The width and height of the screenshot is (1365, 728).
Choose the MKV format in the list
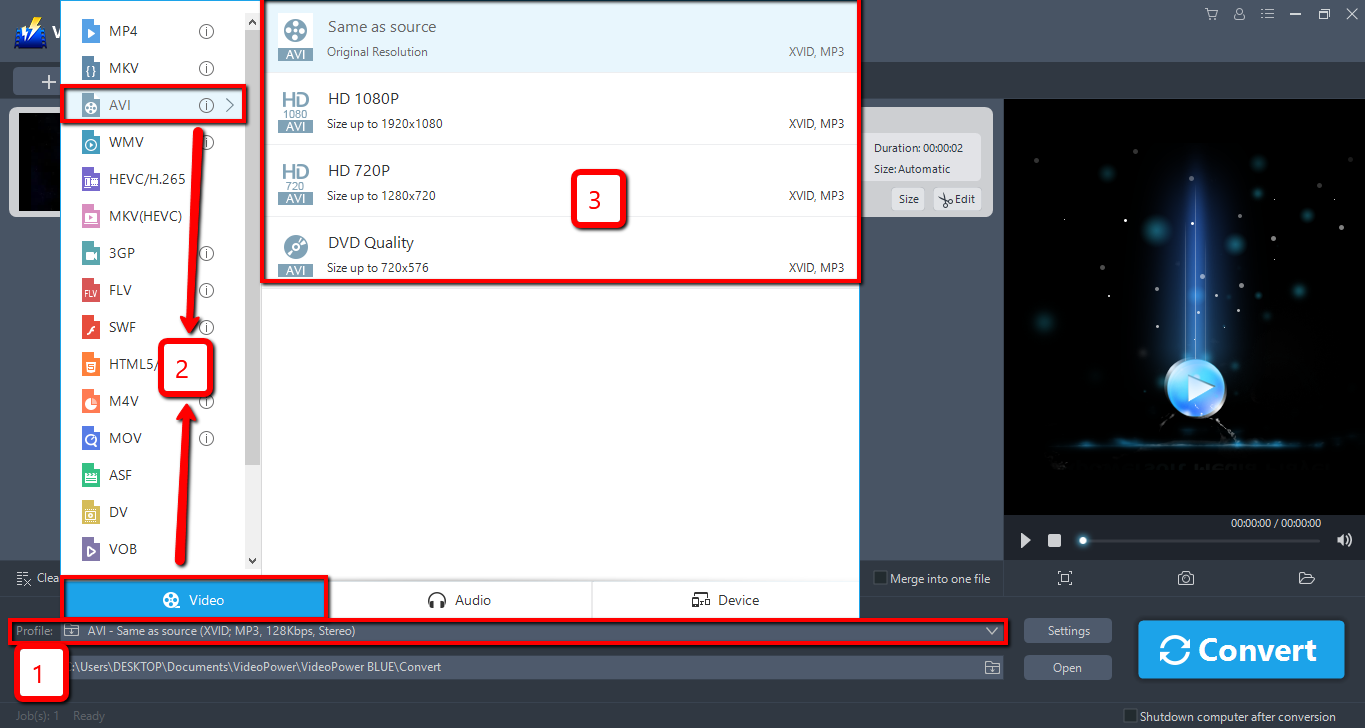[121, 68]
